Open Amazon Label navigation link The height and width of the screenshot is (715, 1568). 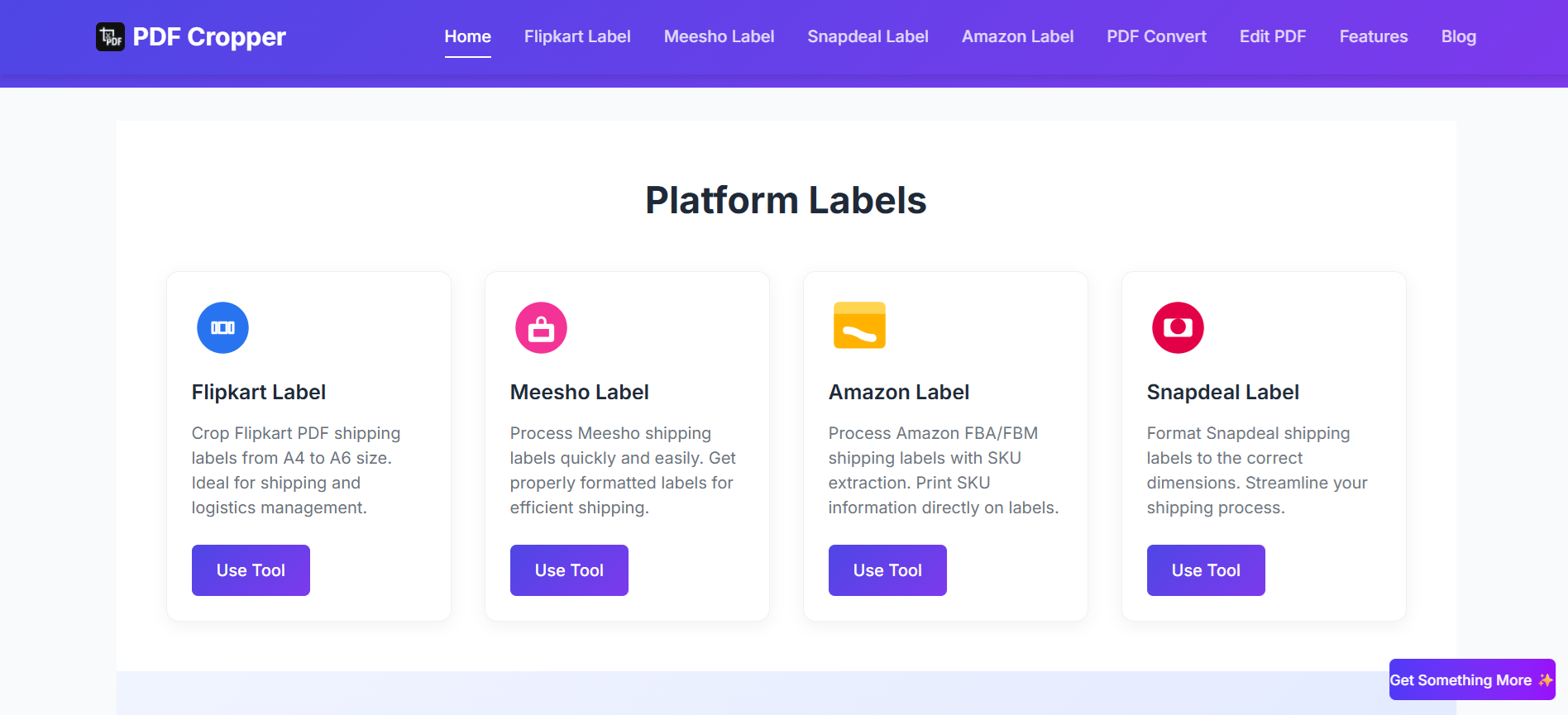1018,36
